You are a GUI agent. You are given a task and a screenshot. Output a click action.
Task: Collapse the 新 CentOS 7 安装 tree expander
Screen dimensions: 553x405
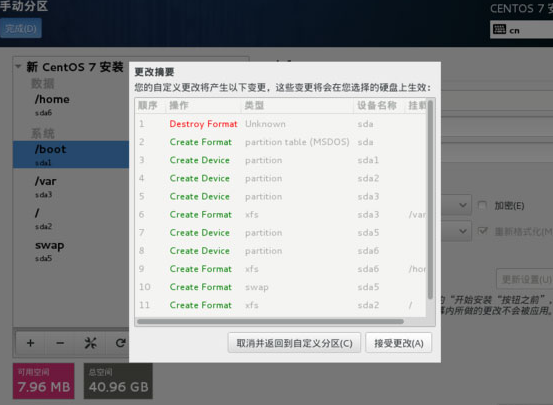click(x=18, y=66)
